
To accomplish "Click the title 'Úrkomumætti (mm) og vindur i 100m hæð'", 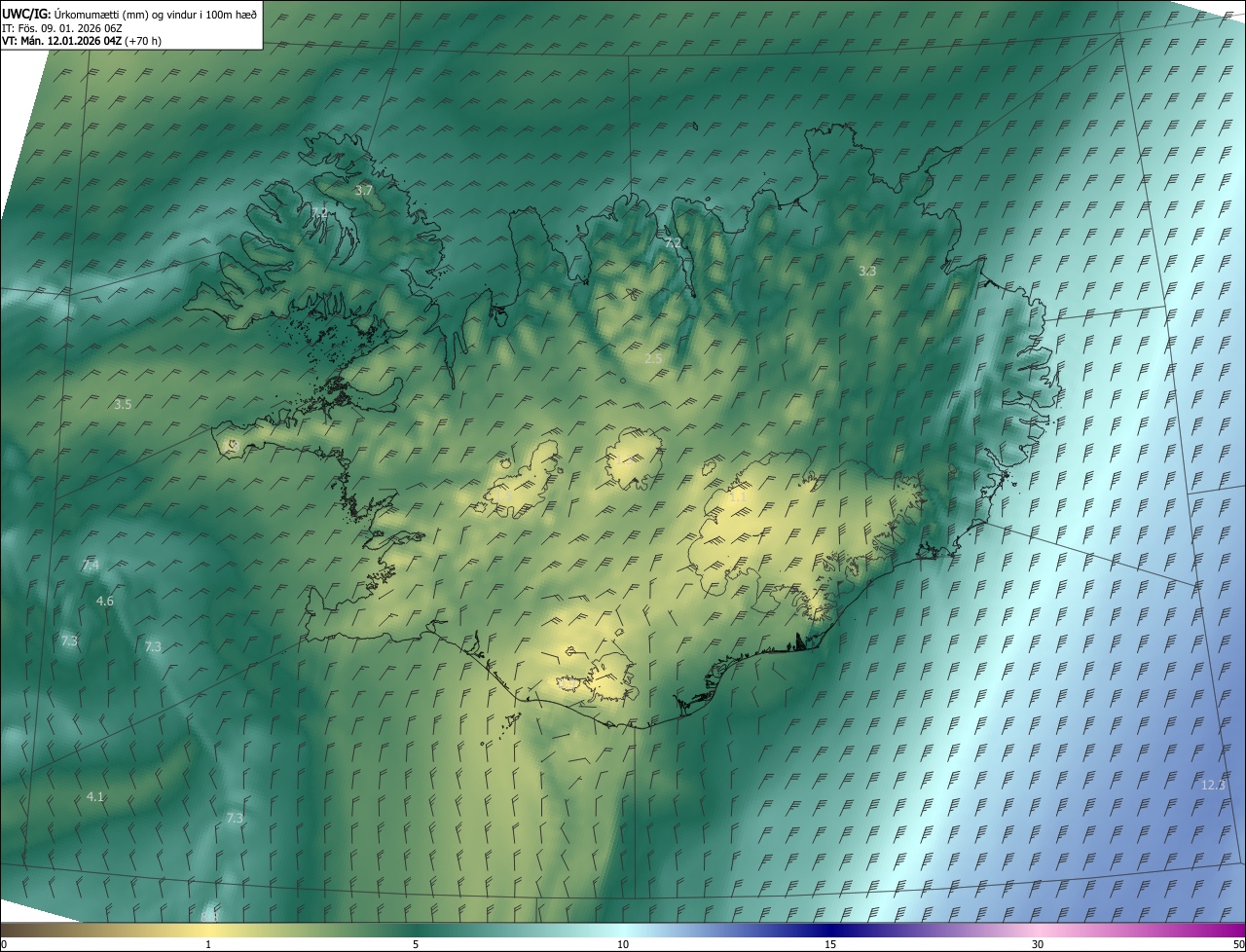I will [x=155, y=15].
